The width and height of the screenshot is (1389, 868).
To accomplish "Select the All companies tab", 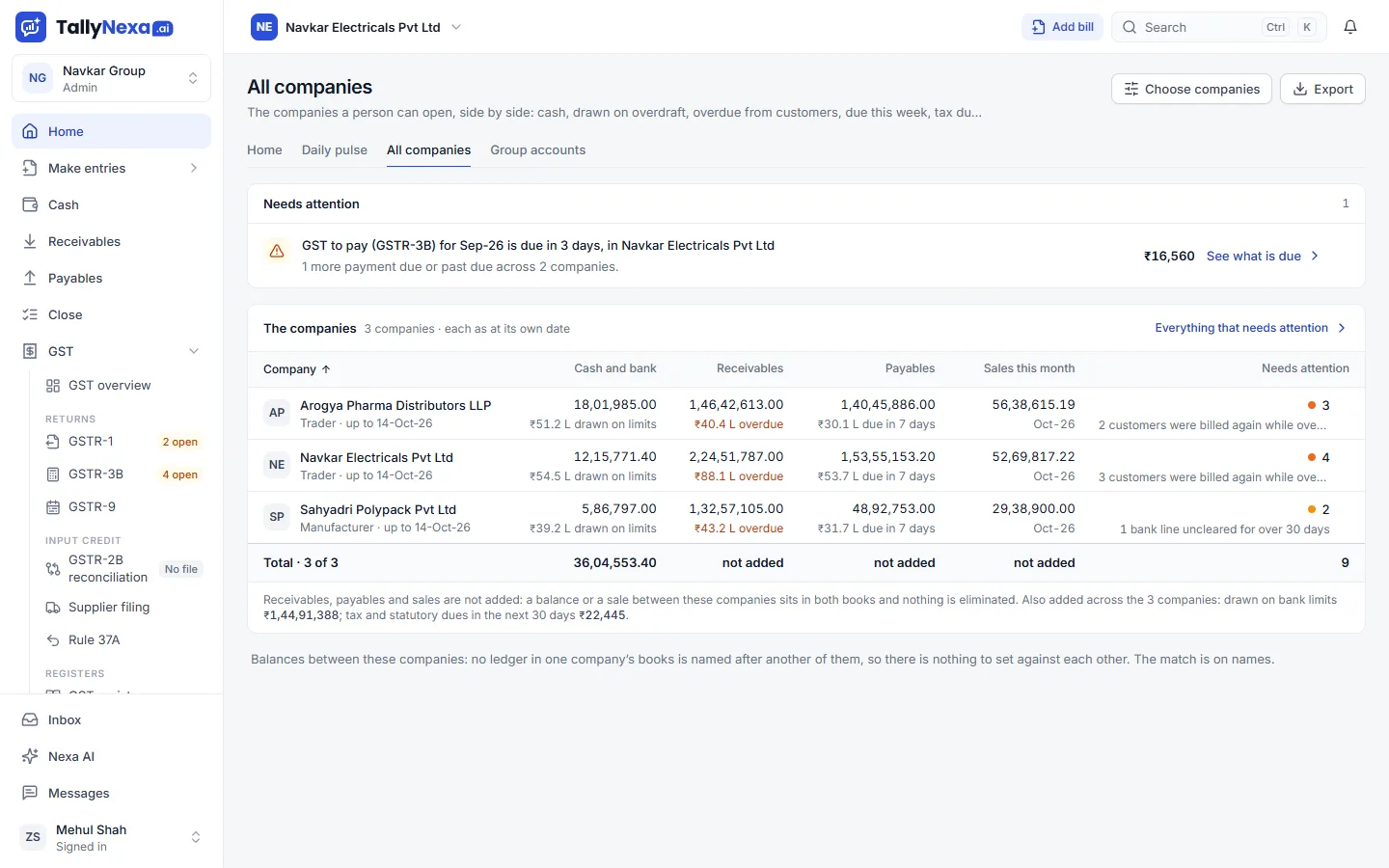I will click(x=429, y=150).
